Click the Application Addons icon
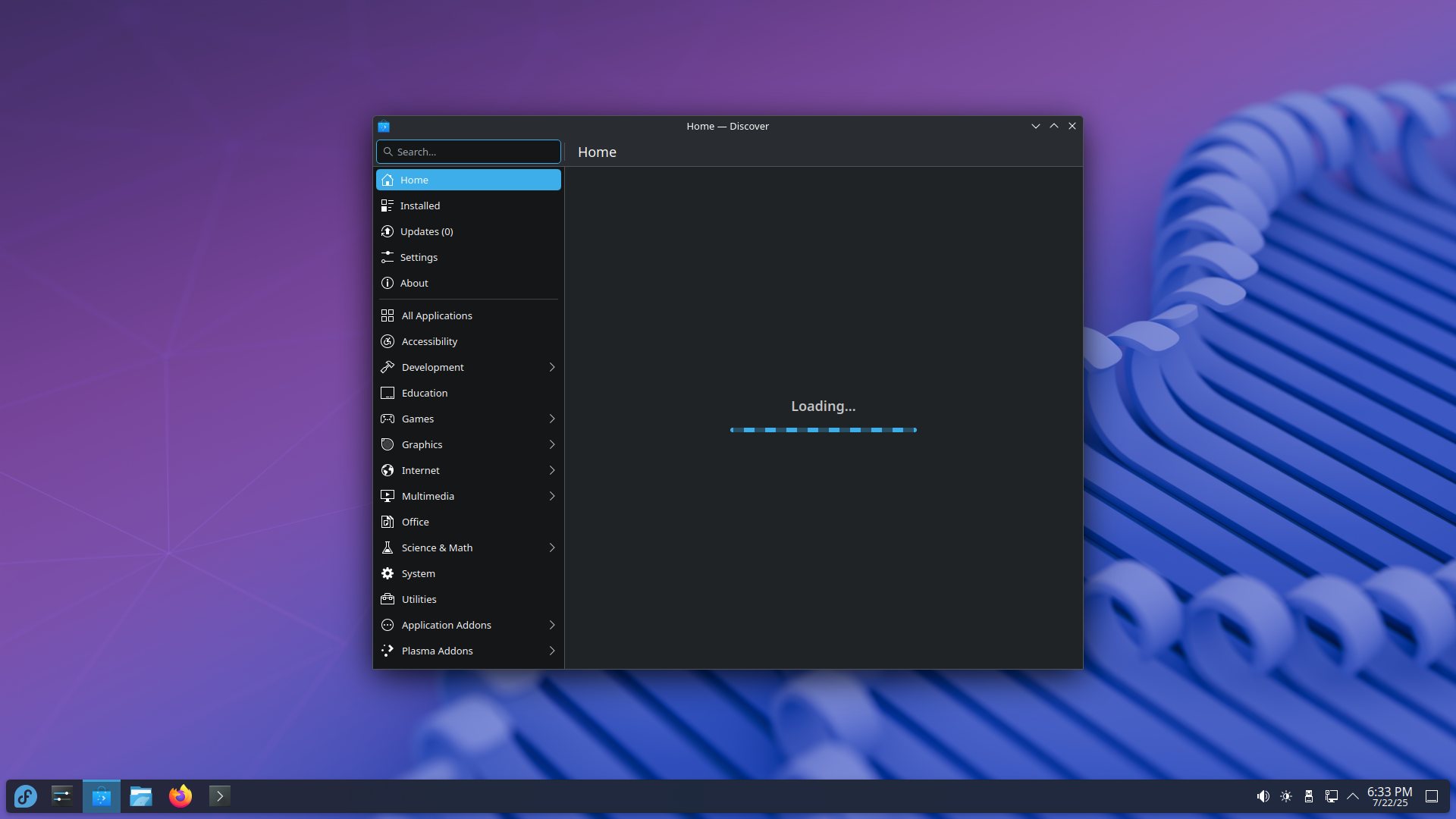Viewport: 1456px width, 819px height. coord(388,625)
